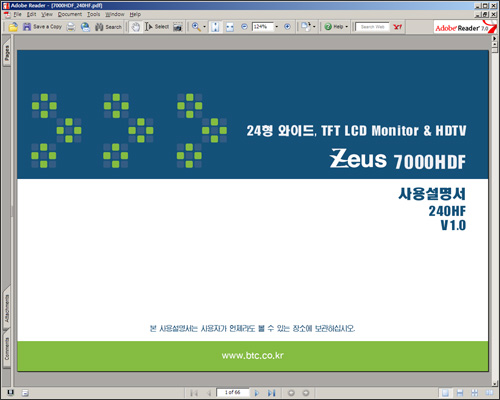The height and width of the screenshot is (400, 500).
Task: Open the zoom percentage dropdown arrow
Action: pyautogui.click(x=277, y=27)
